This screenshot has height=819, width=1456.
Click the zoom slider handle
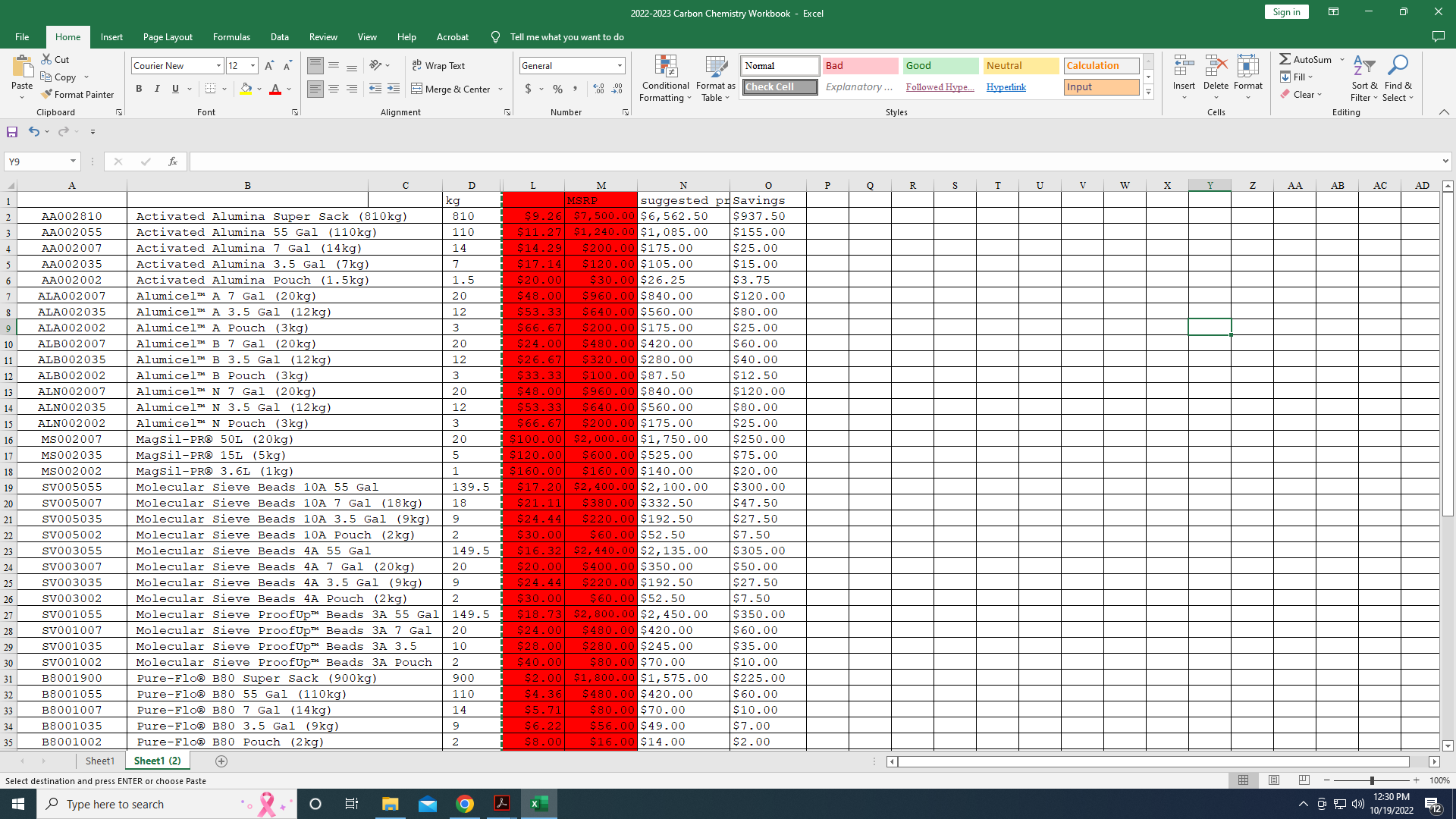(1372, 780)
